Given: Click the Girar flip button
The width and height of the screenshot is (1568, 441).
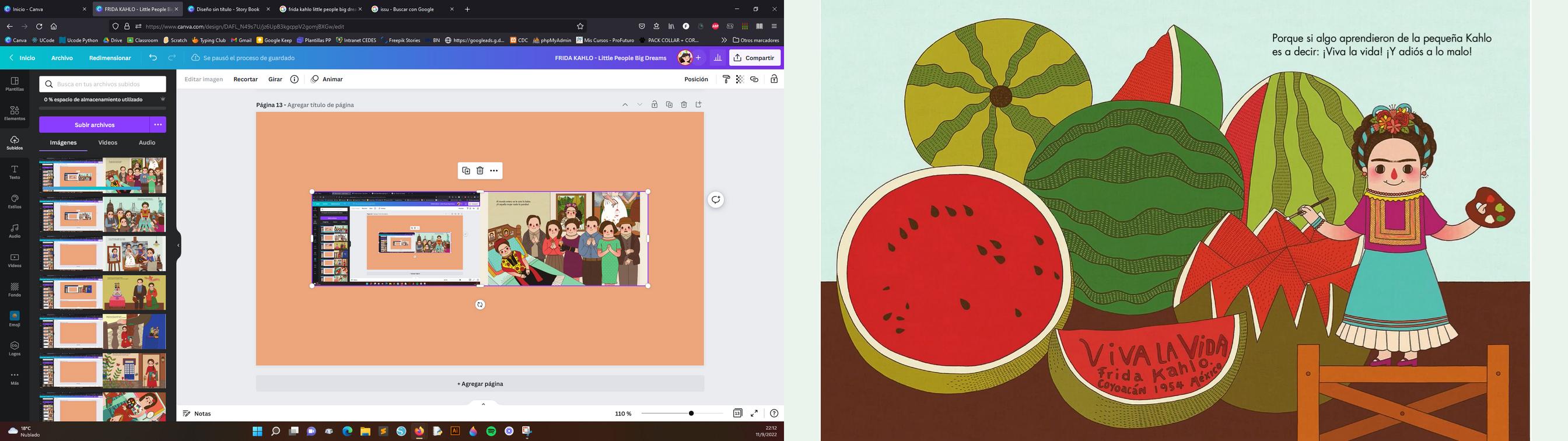Looking at the screenshot, I should [275, 79].
